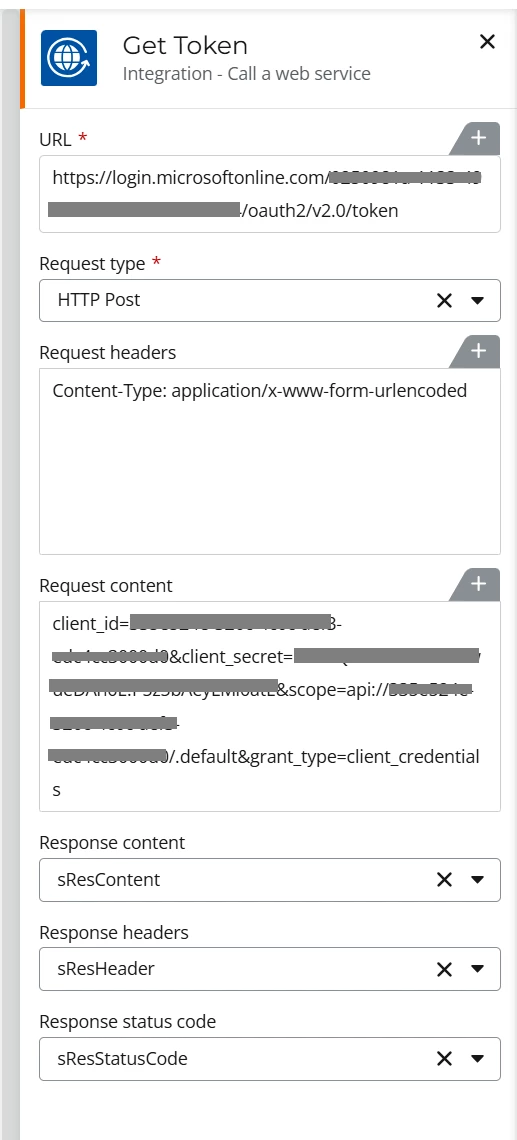Image resolution: width=517 pixels, height=1140 pixels.
Task: Open the sResContent combo box
Action: [x=270, y=880]
